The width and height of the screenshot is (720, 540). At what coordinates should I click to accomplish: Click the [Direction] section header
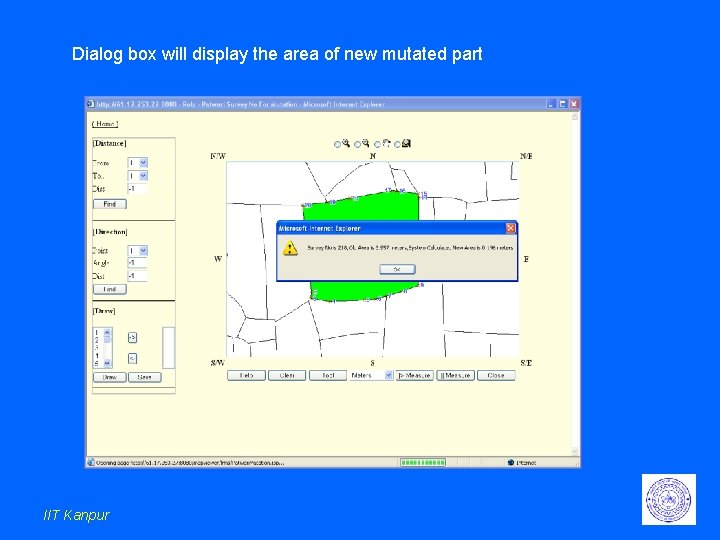[110, 232]
